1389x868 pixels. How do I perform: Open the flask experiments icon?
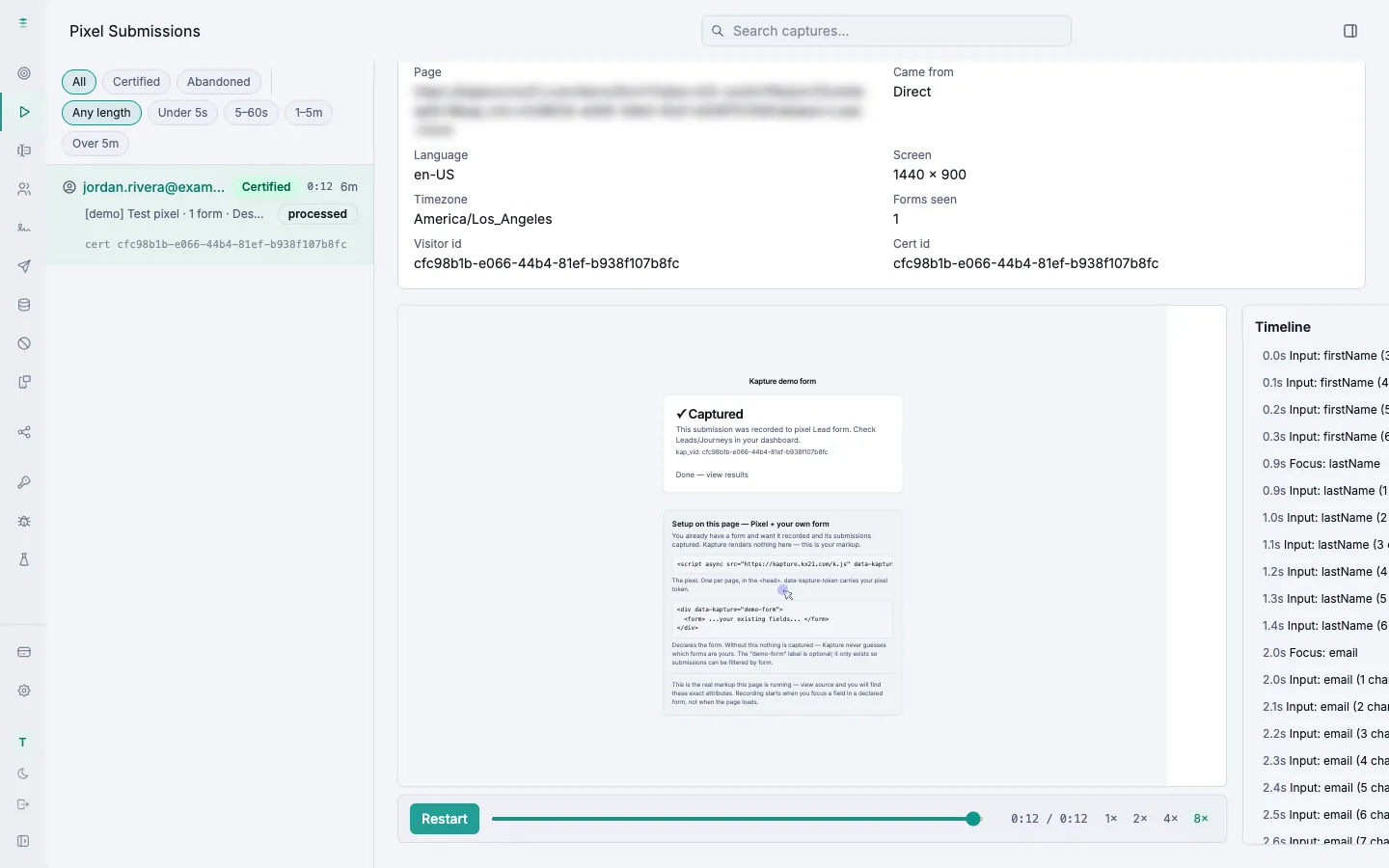24,559
